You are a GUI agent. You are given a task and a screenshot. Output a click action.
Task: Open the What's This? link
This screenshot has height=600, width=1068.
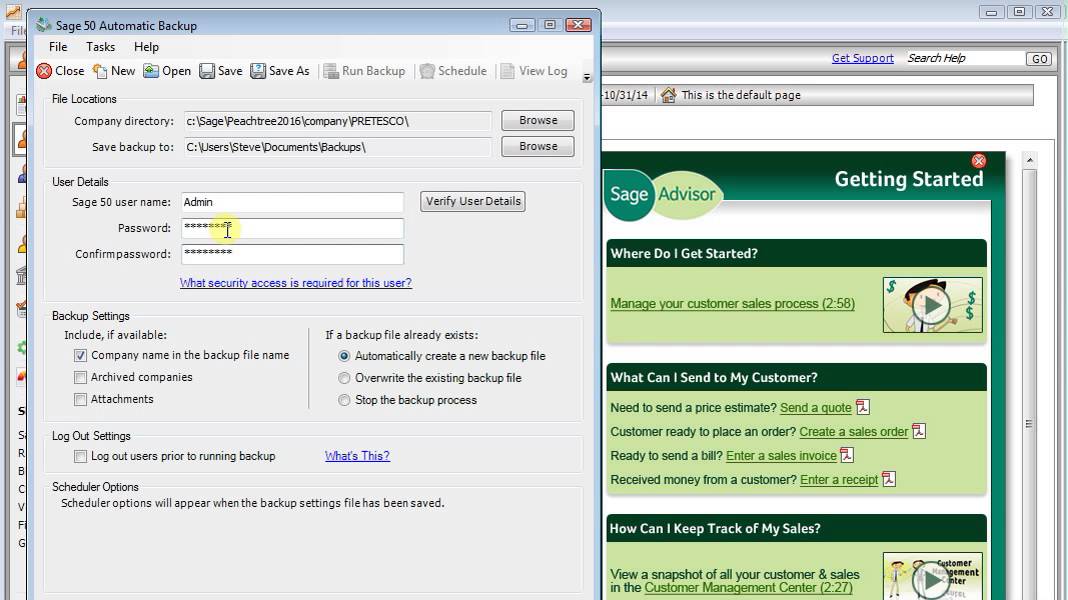(357, 456)
